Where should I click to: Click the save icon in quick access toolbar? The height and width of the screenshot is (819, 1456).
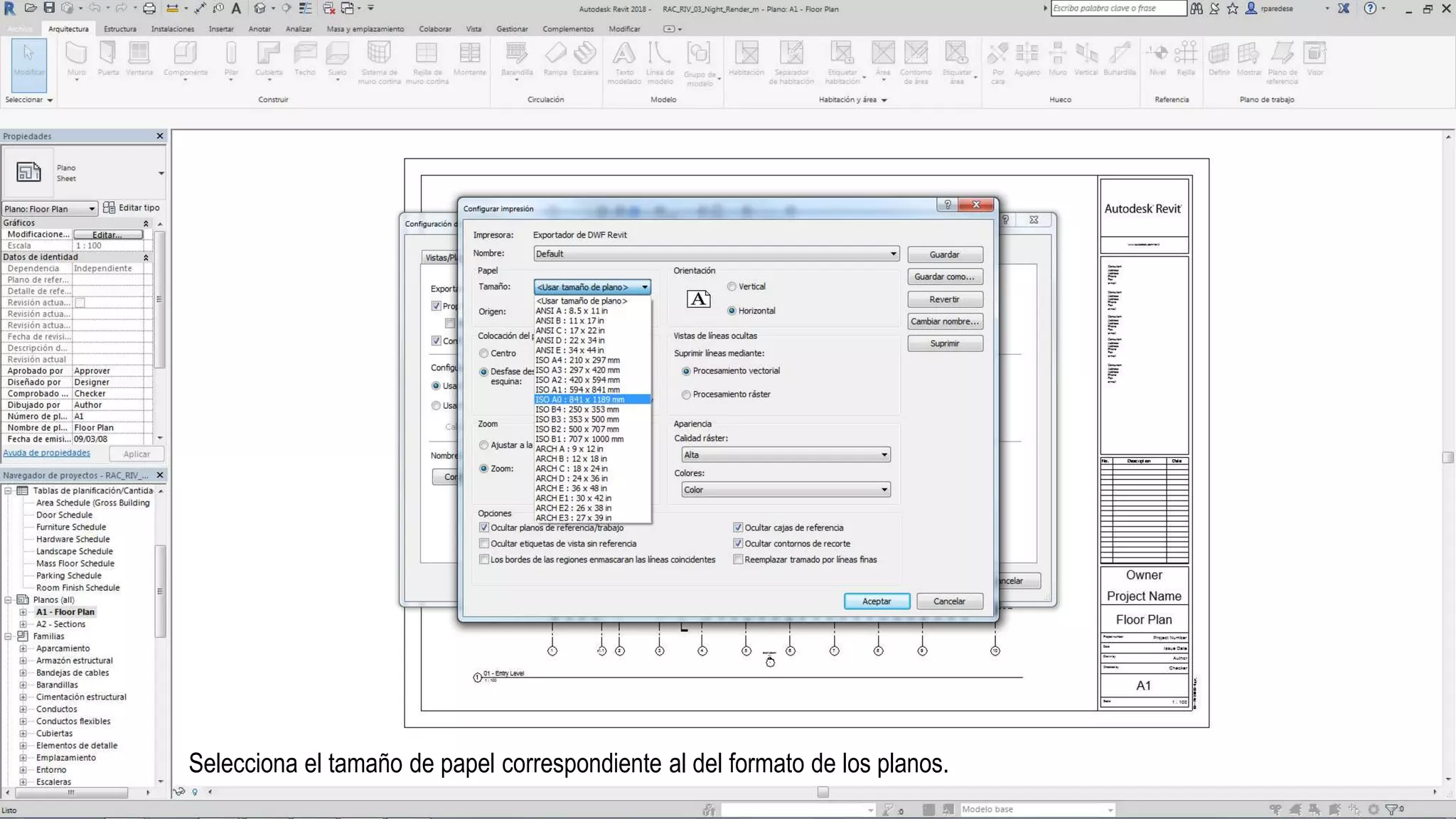(x=49, y=8)
